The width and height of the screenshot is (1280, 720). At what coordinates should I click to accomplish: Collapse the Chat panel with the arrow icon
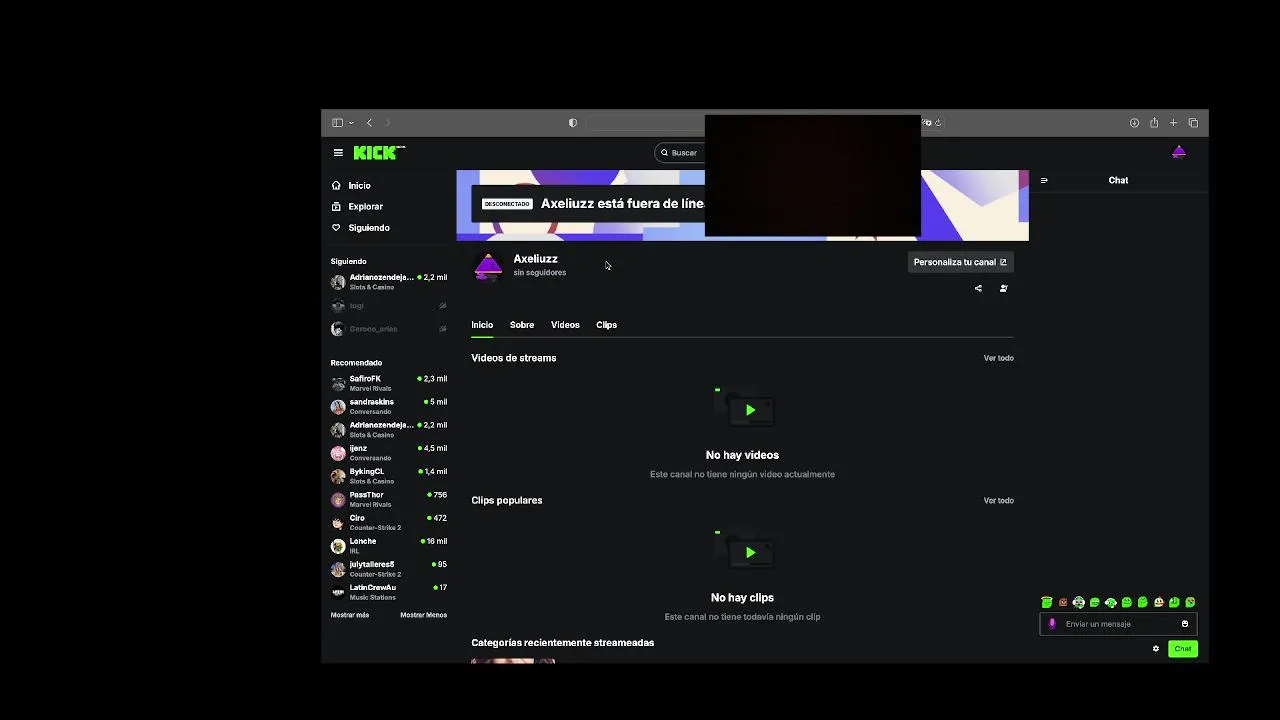pyautogui.click(x=1044, y=181)
